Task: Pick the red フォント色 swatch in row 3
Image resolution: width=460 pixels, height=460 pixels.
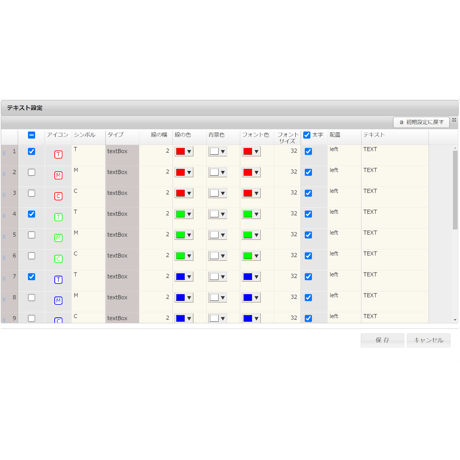Action: tap(248, 193)
